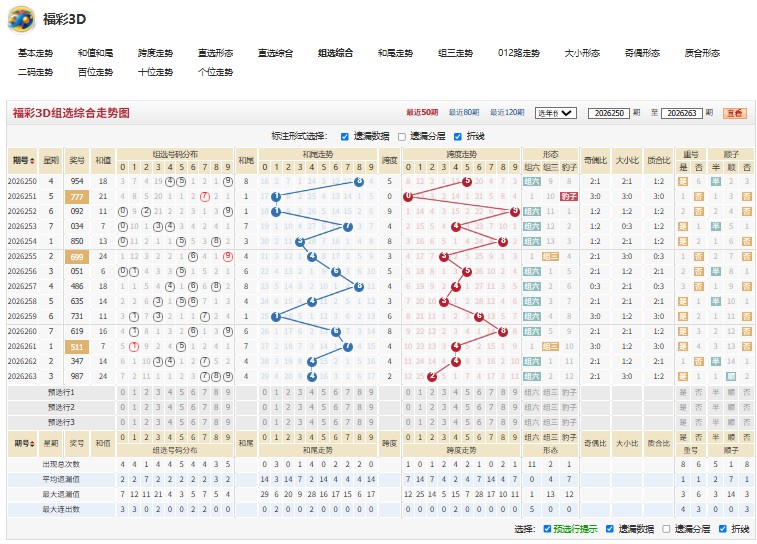
Task: Select 组六 in 预选行2 row
Action: pos(532,407)
